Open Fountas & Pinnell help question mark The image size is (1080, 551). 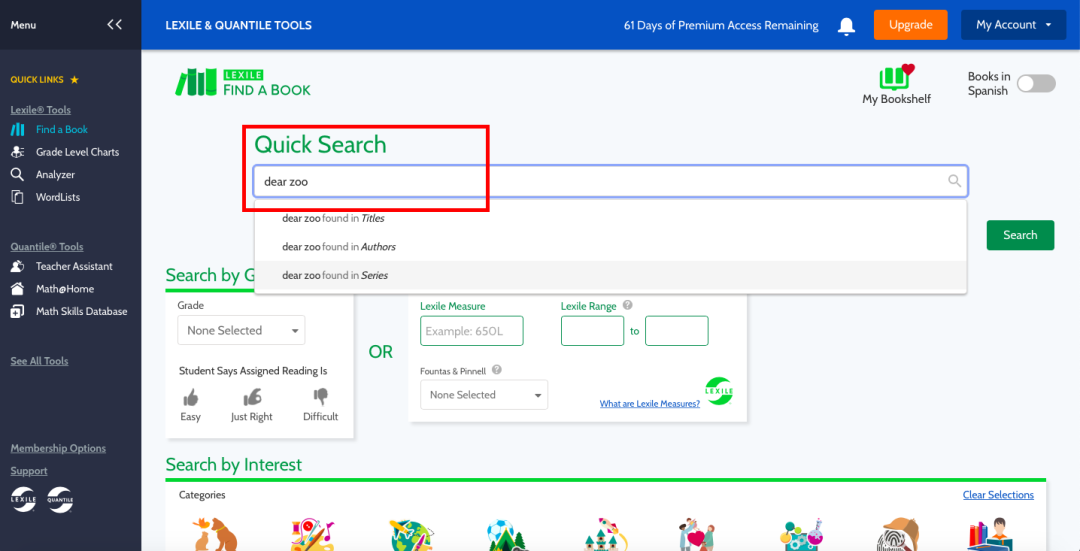coord(497,370)
